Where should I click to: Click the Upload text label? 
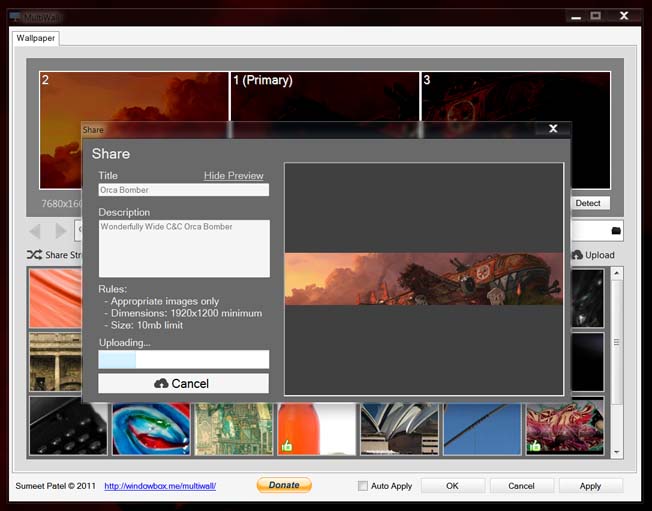(x=600, y=255)
